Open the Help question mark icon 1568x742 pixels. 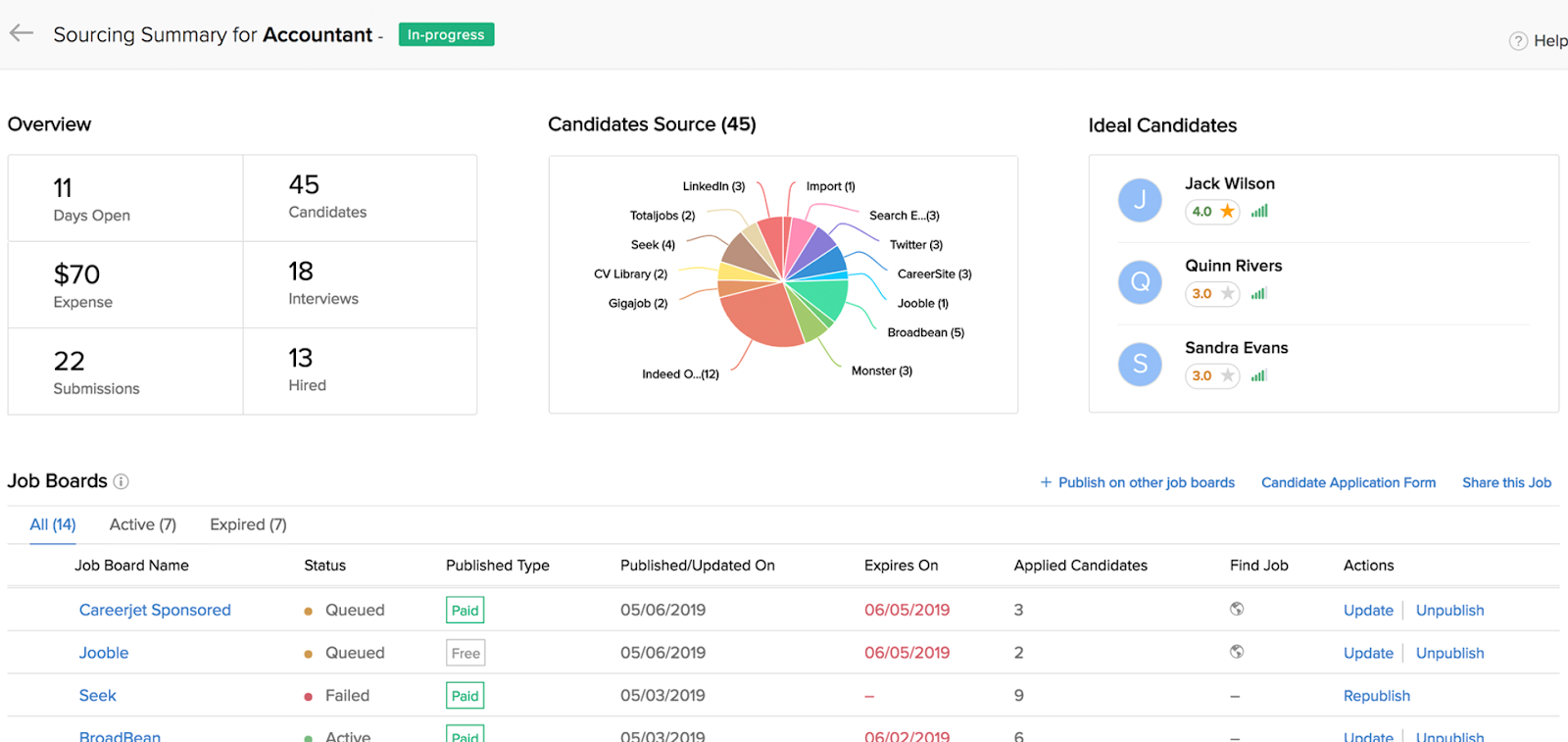1518,41
